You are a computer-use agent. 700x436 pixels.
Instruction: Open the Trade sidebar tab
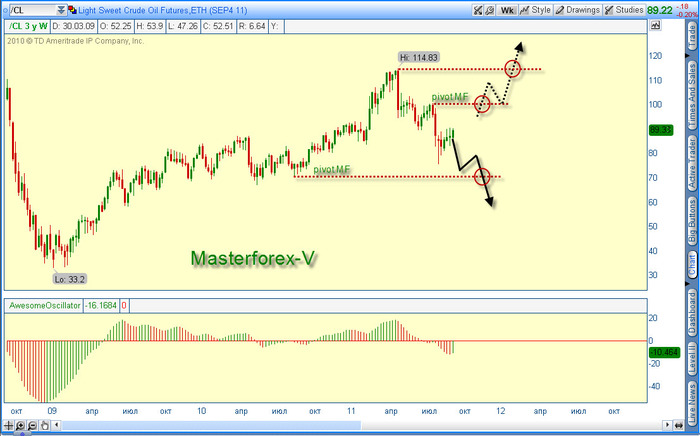[691, 38]
